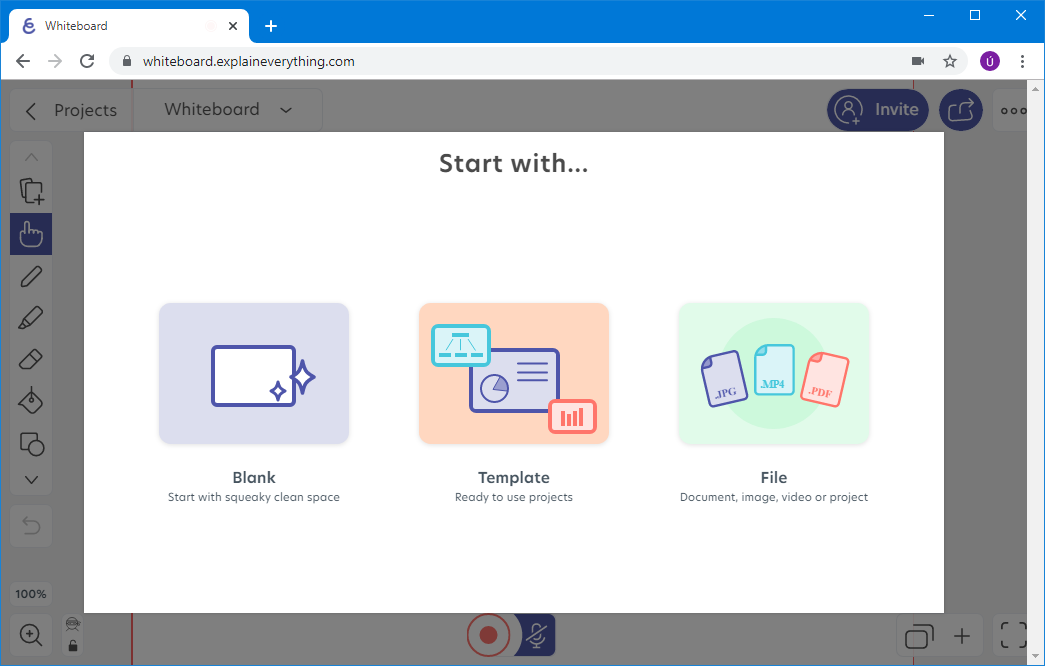The height and width of the screenshot is (666, 1045).
Task: Click the Invite button
Action: tap(878, 110)
